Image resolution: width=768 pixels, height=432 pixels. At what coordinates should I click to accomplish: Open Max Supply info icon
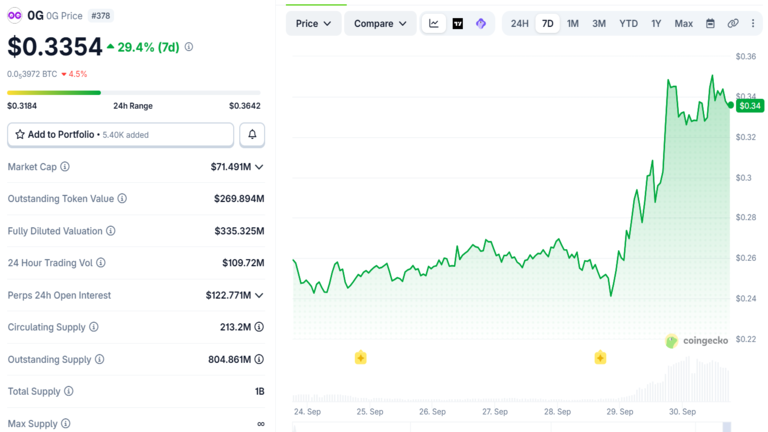66,423
